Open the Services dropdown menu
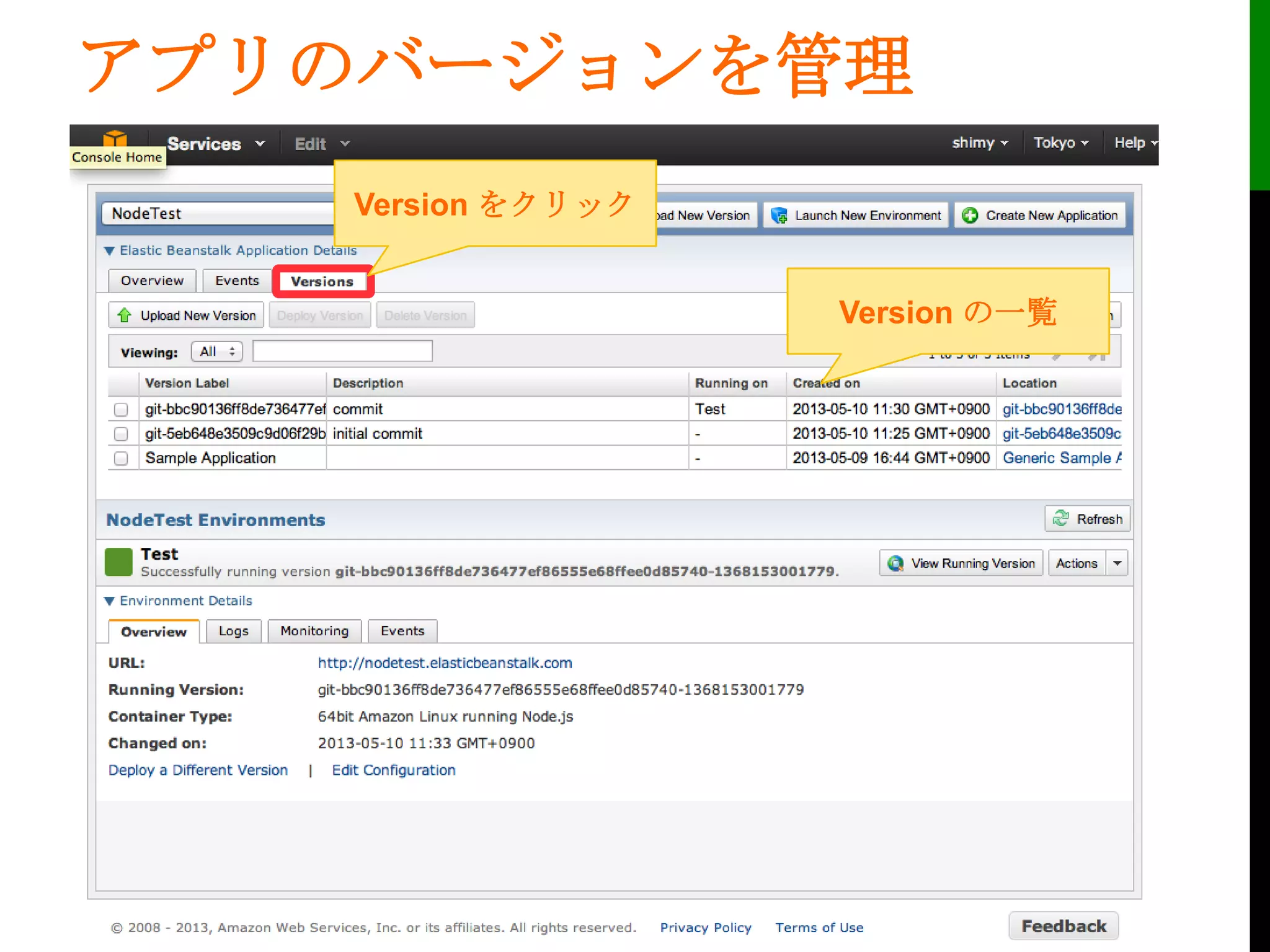This screenshot has width=1270, height=952. [216, 144]
